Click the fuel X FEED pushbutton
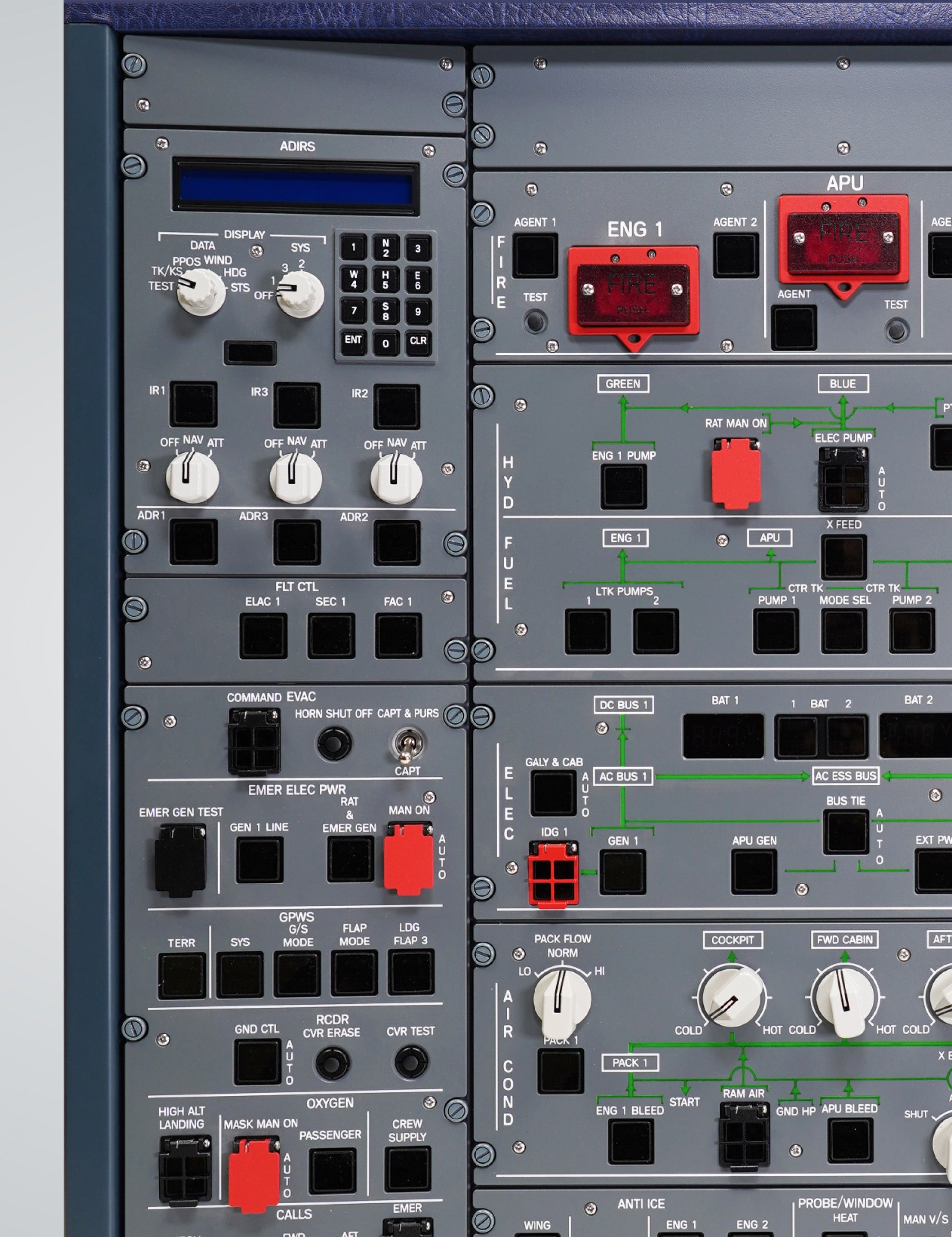This screenshot has width=952, height=1237. [844, 557]
